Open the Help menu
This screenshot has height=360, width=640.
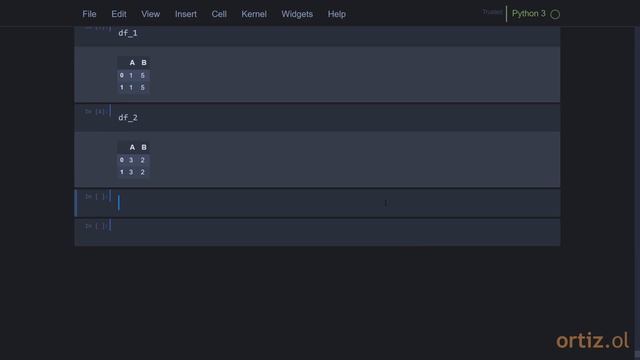(337, 14)
